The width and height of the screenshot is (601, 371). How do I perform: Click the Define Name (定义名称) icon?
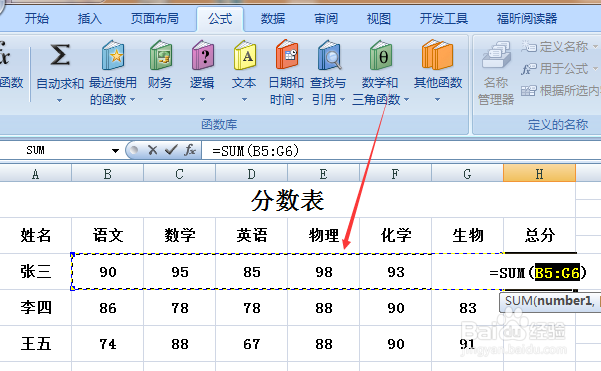point(529,46)
